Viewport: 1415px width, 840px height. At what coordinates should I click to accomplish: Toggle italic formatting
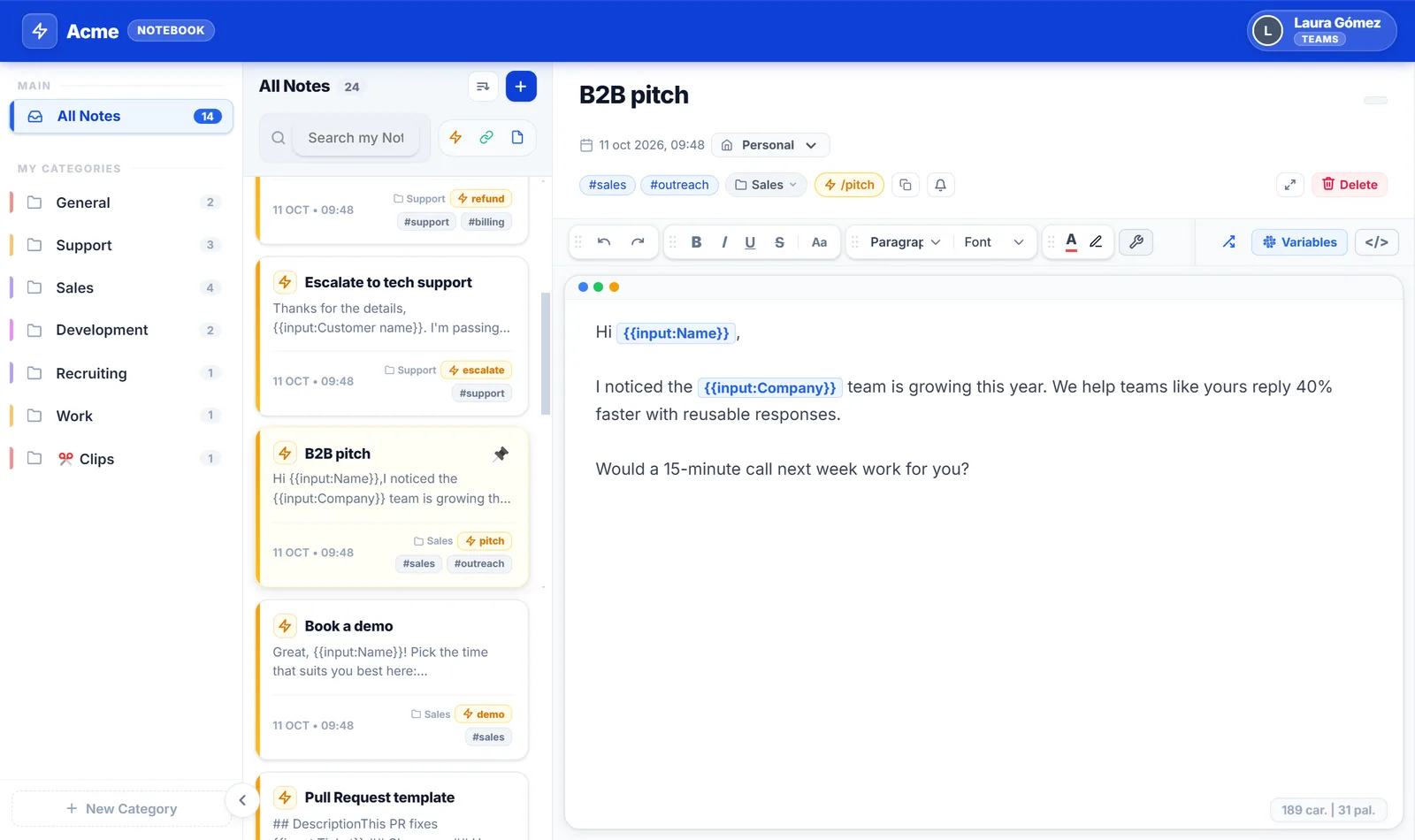pyautogui.click(x=724, y=242)
